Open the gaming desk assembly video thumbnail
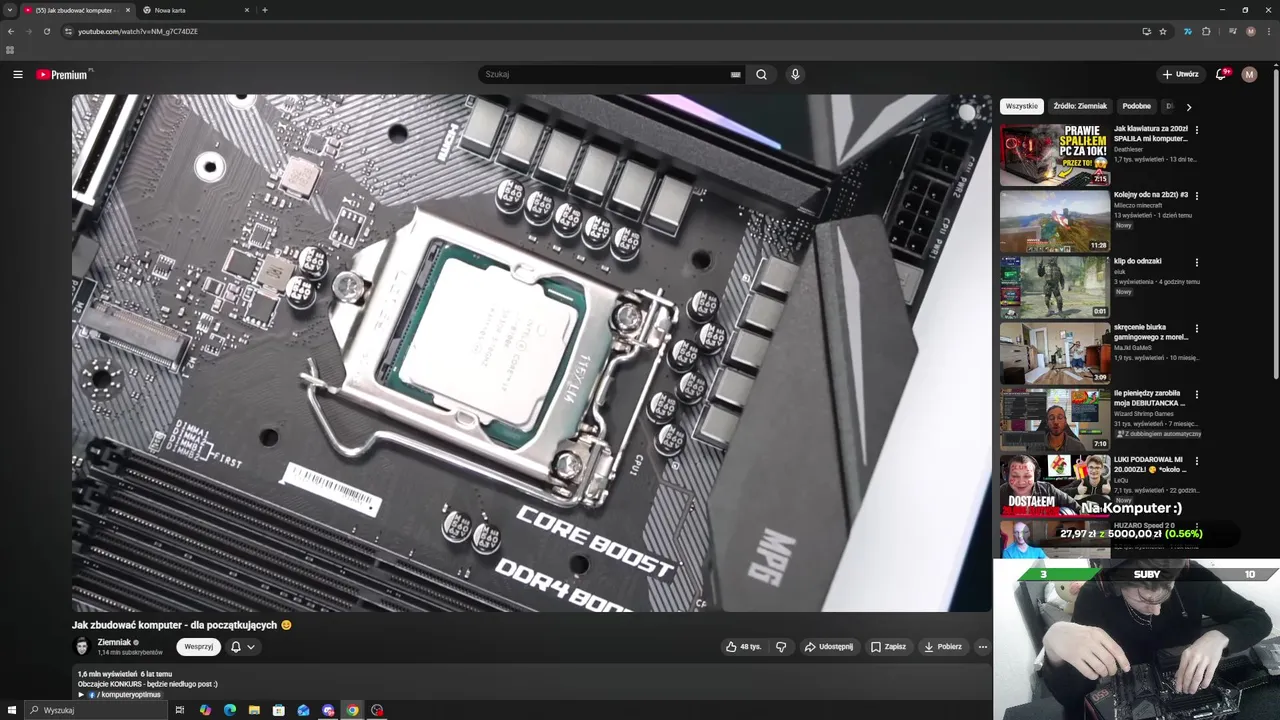Image resolution: width=1280 pixels, height=720 pixels. (x=1055, y=353)
